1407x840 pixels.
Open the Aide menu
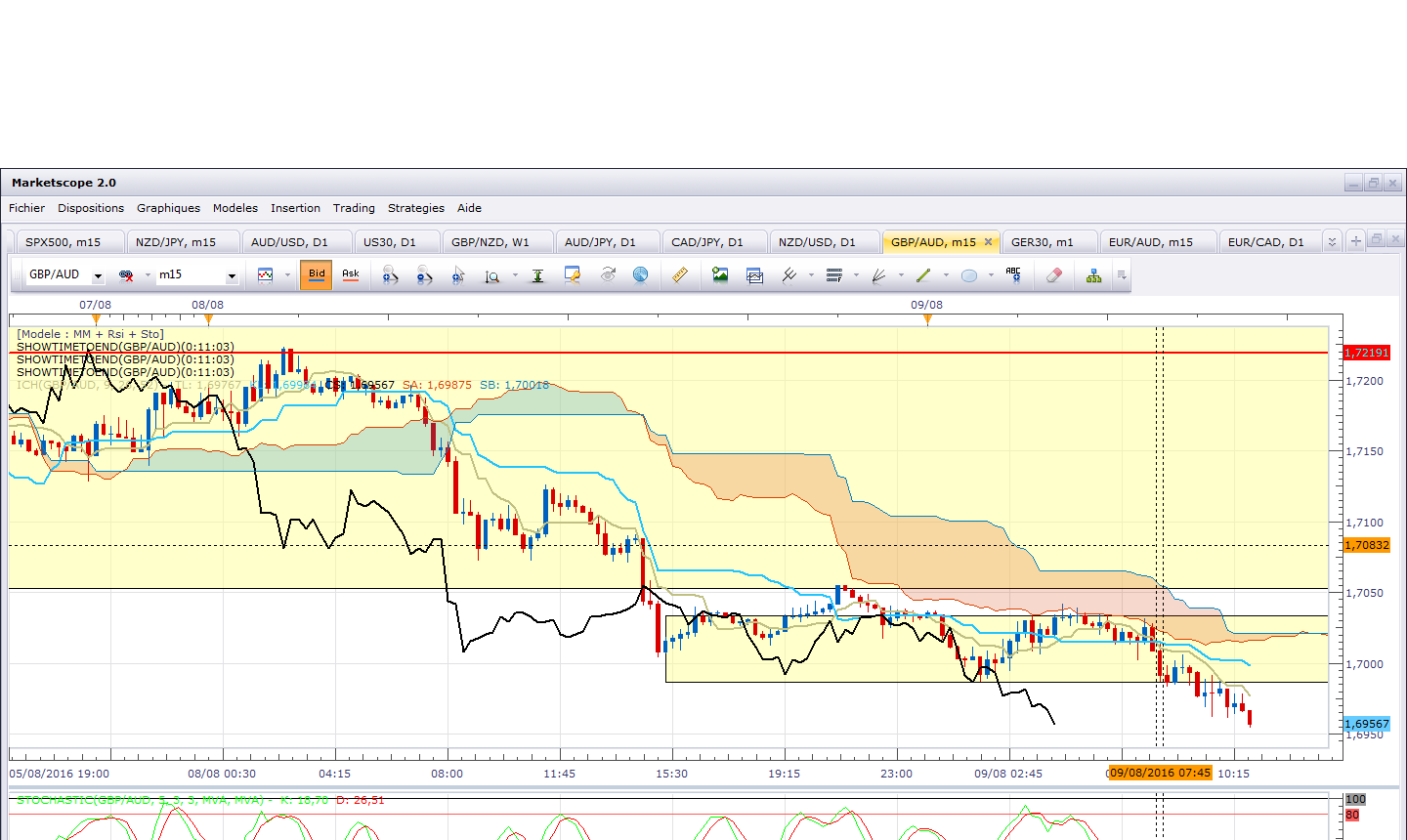coord(470,208)
